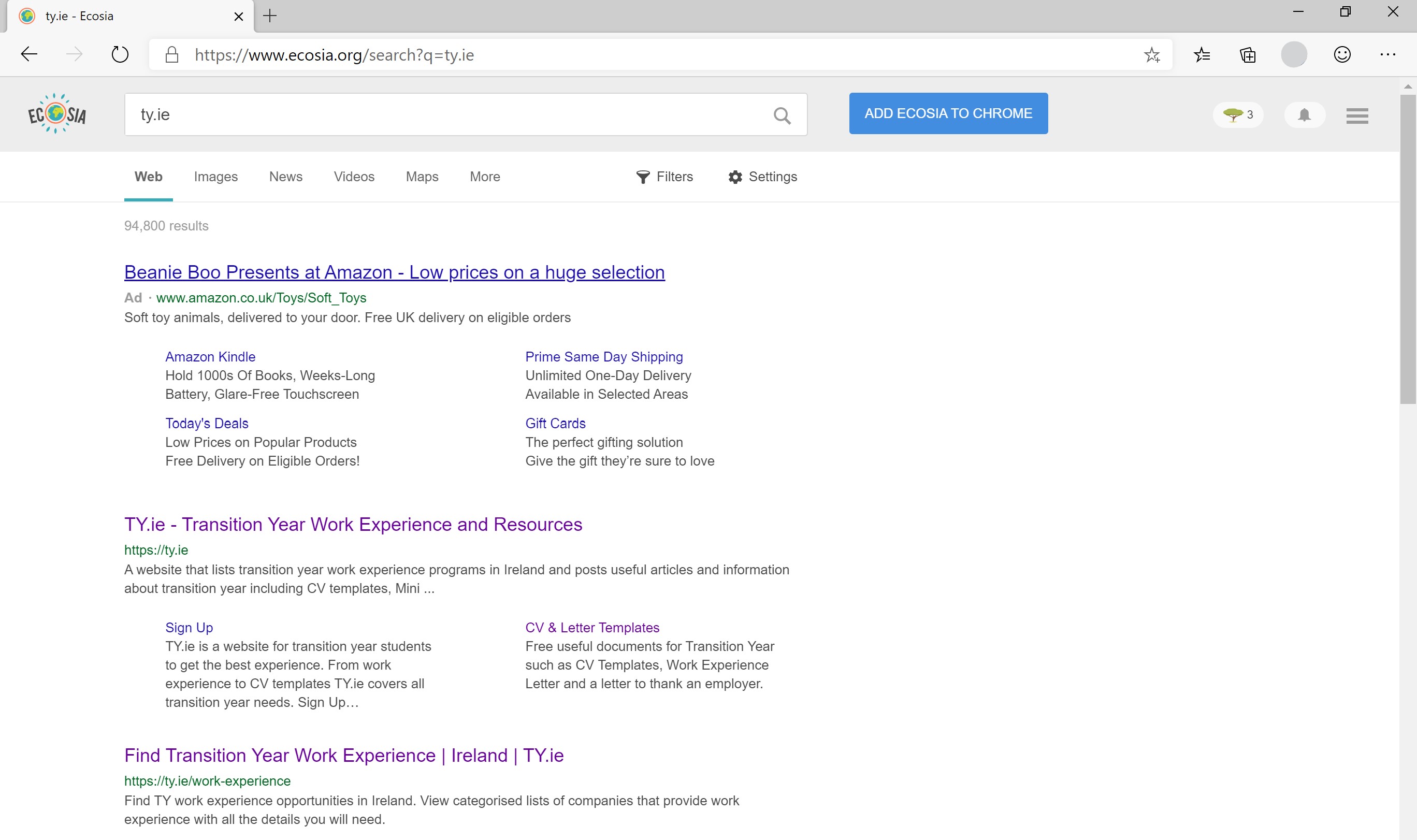Select the Web tab
Viewport: 1417px width, 840px height.
(148, 177)
